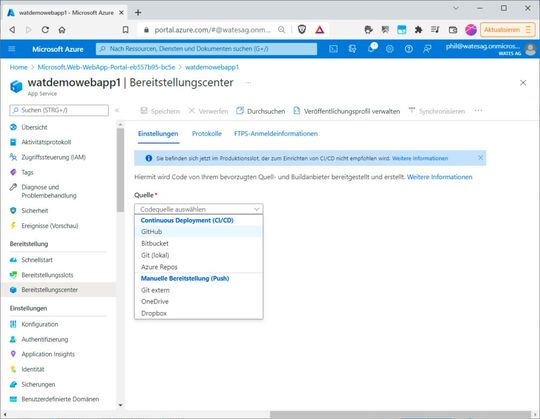Collapse the sidebar with the double chevron

(x=117, y=110)
